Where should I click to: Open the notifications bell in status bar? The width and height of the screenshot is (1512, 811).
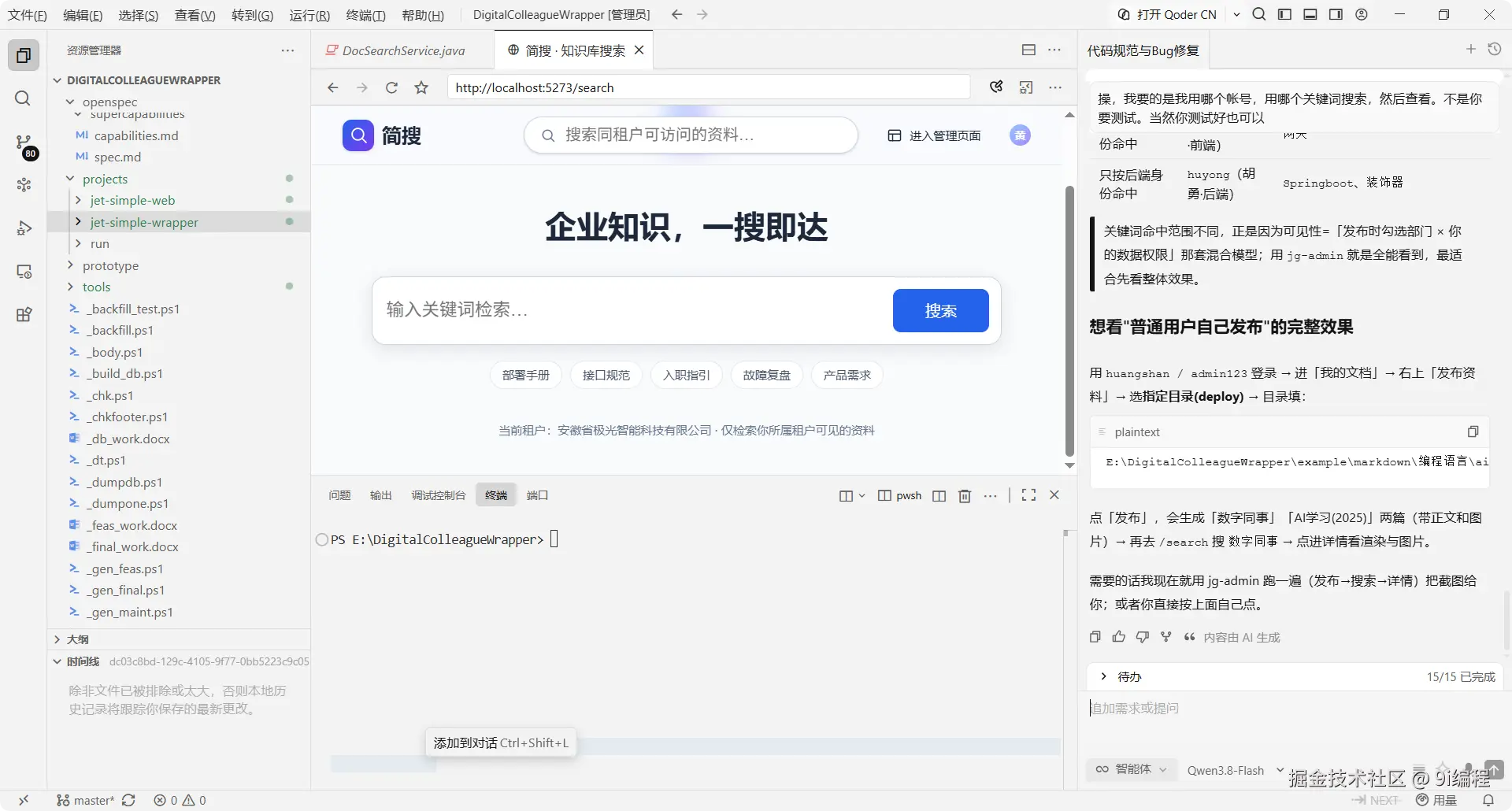pyautogui.click(x=1488, y=800)
